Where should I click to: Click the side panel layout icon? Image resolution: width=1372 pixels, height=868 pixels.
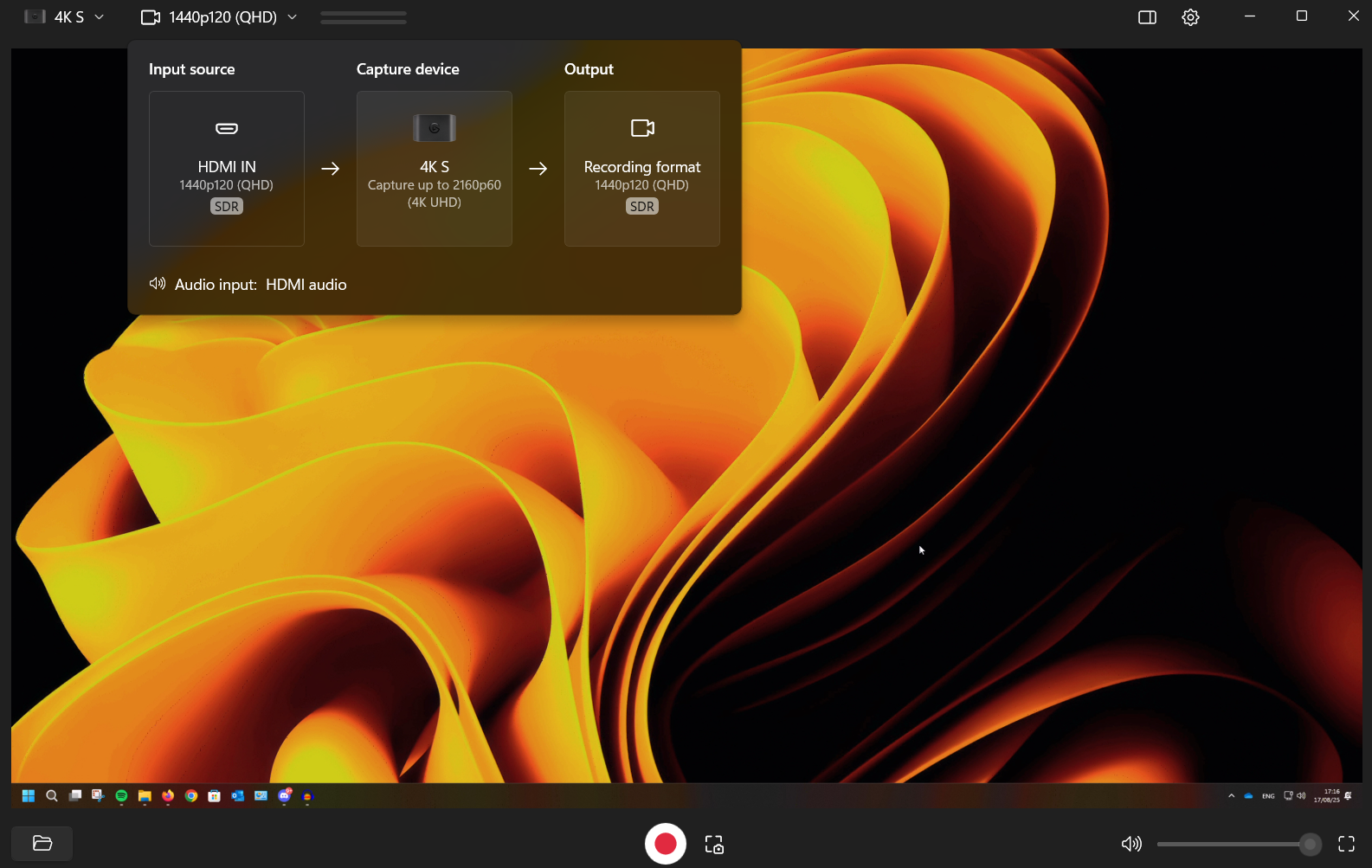coord(1147,17)
